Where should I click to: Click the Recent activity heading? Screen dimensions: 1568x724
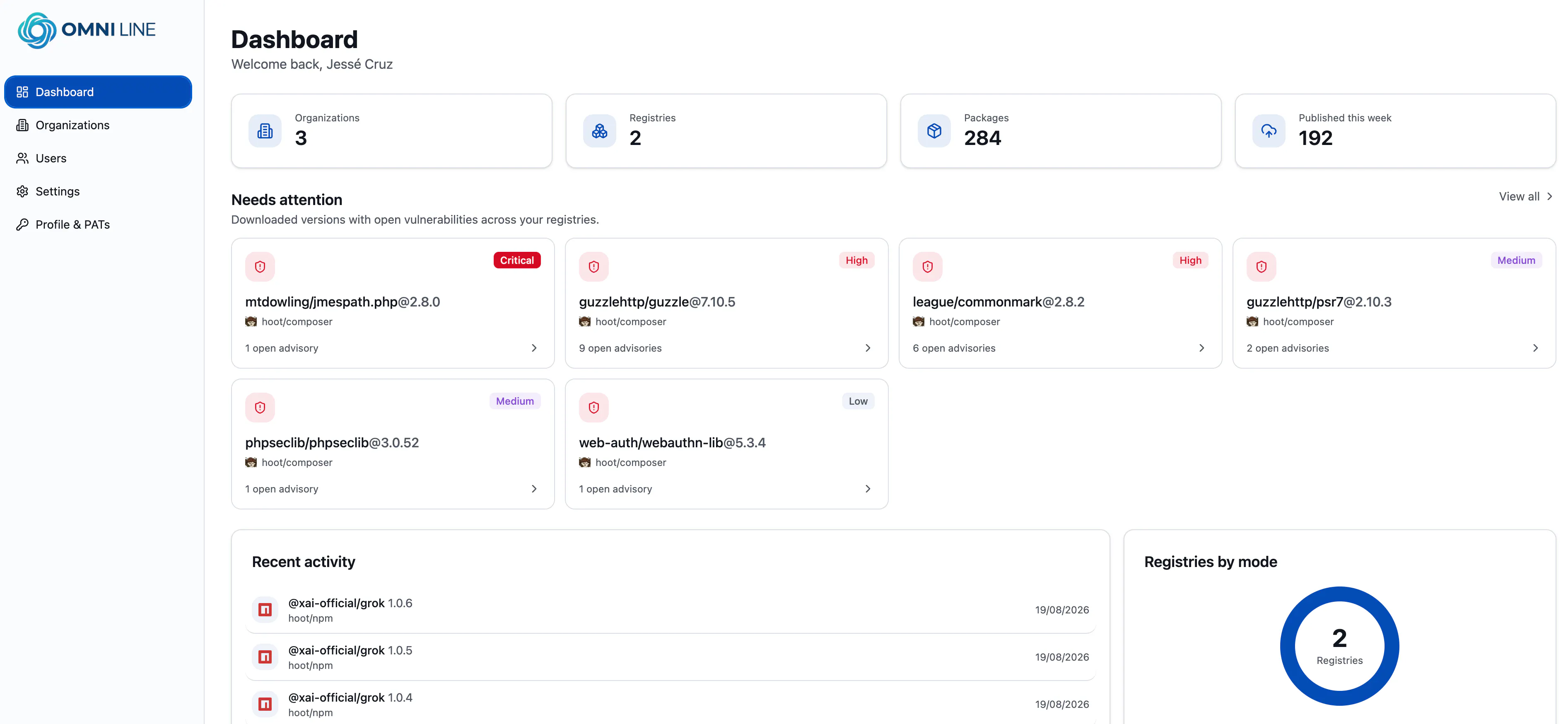(303, 562)
